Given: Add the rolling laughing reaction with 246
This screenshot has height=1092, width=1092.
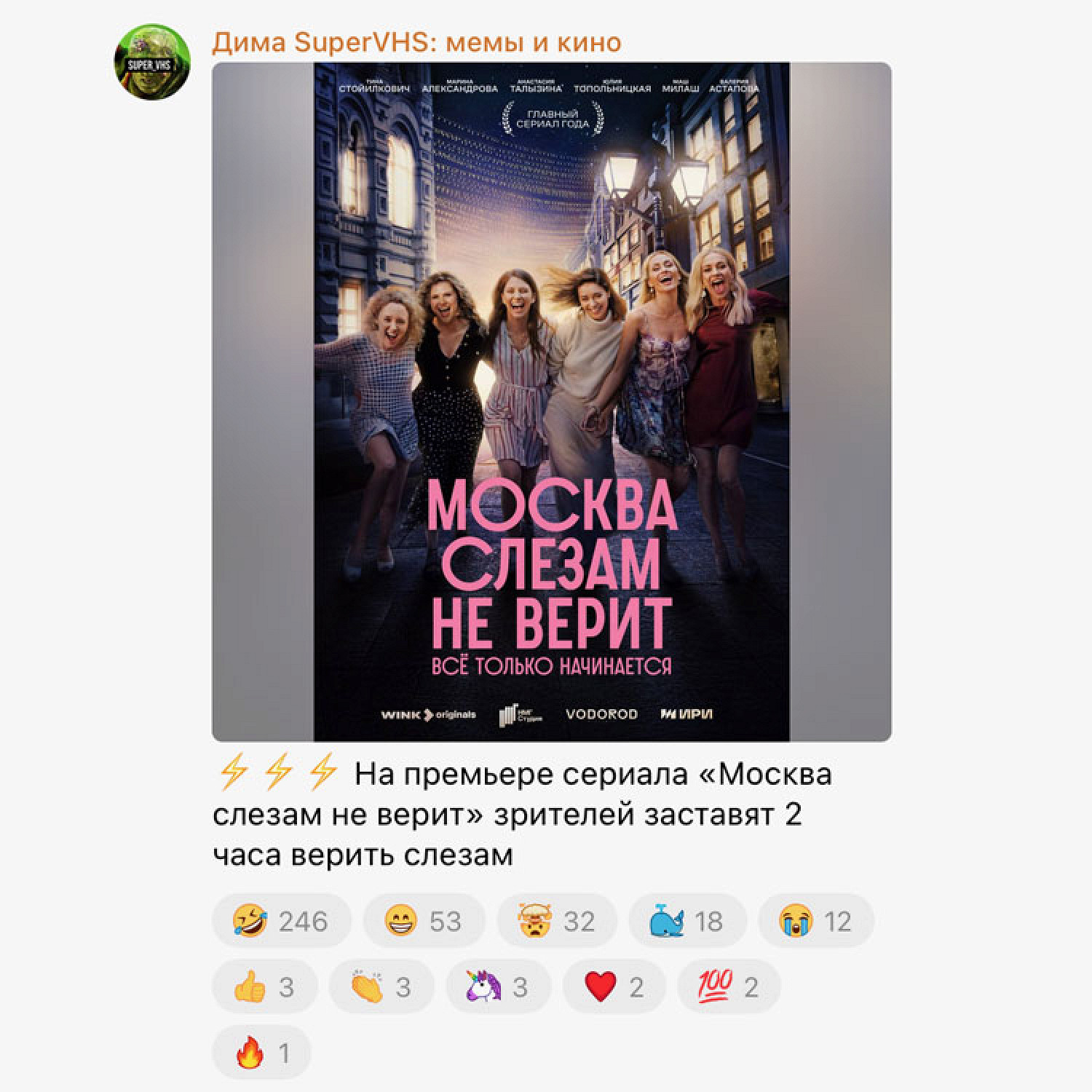Looking at the screenshot, I should [x=282, y=921].
